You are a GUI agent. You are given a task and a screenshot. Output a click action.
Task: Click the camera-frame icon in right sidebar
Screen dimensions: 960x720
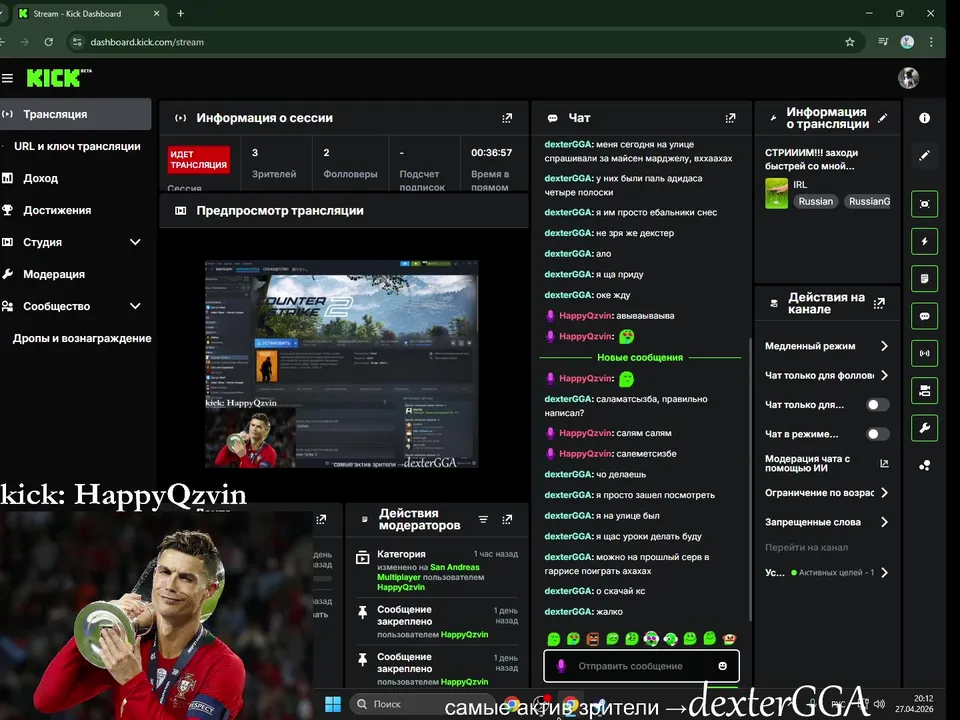[924, 204]
